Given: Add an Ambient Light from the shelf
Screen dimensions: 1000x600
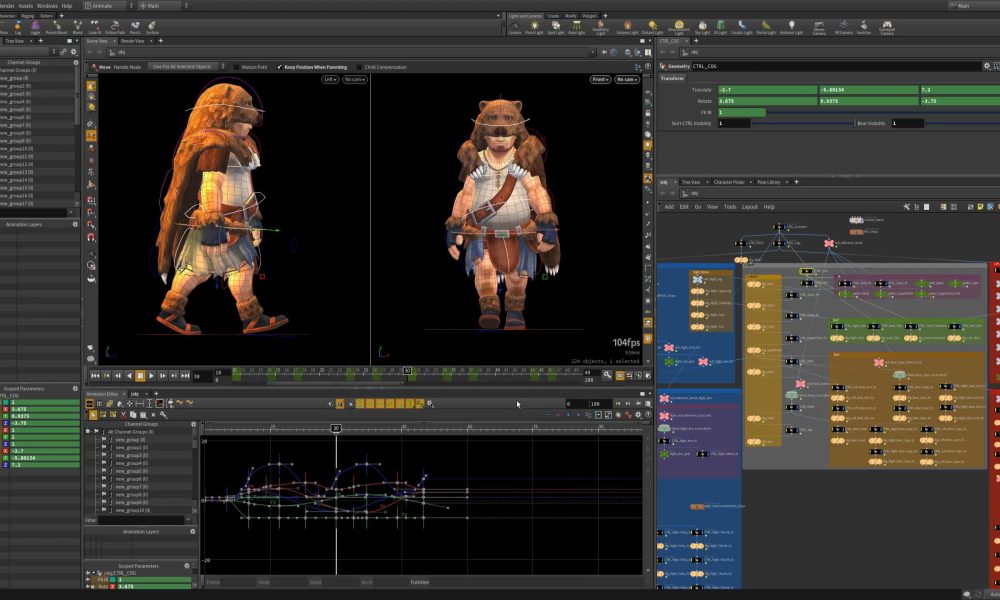Looking at the screenshot, I should (x=791, y=27).
